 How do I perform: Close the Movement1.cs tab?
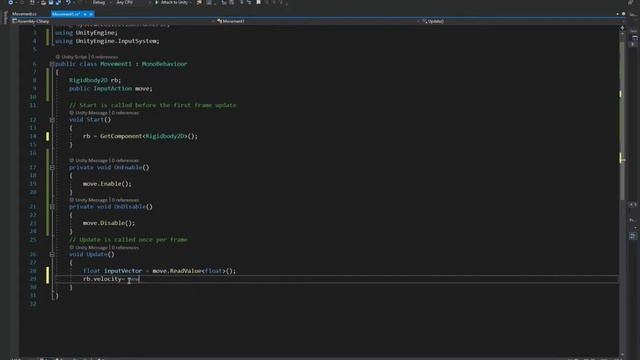91,14
